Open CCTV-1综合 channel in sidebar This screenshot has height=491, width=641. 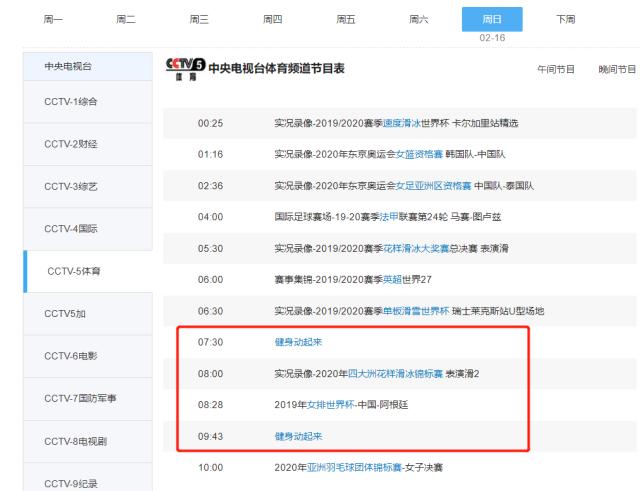point(88,102)
